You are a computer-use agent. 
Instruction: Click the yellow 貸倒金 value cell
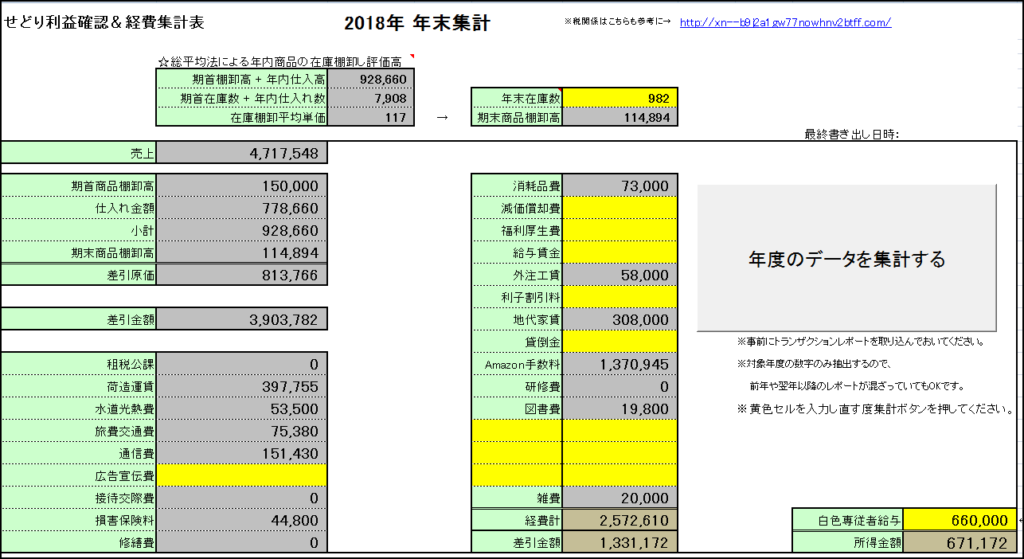click(x=620, y=342)
